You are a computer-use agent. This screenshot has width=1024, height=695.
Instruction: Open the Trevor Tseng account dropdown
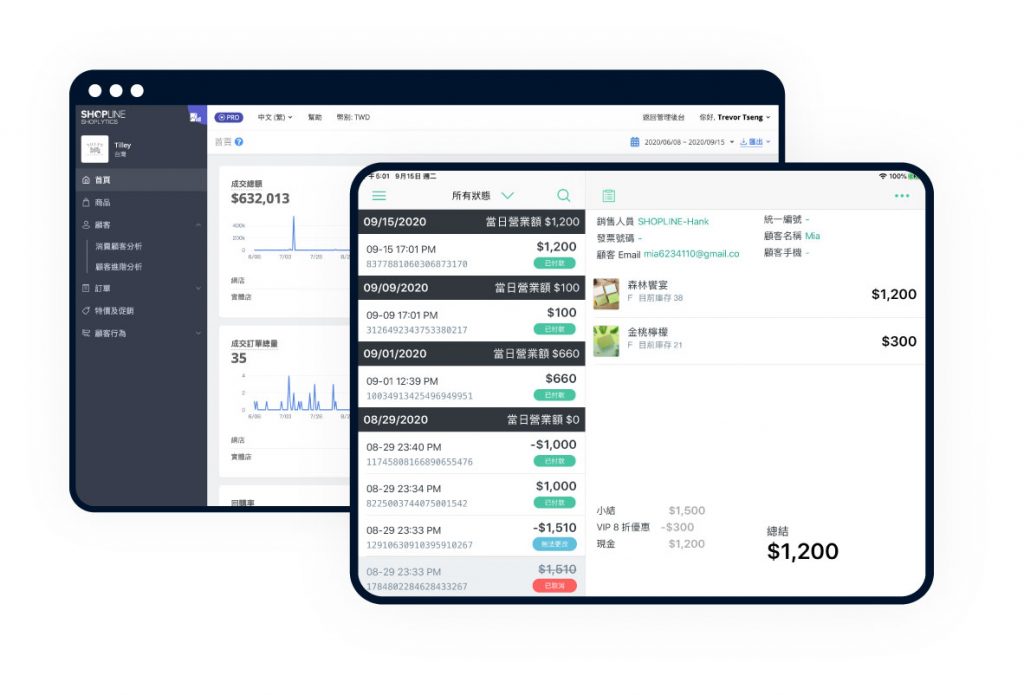[735, 118]
